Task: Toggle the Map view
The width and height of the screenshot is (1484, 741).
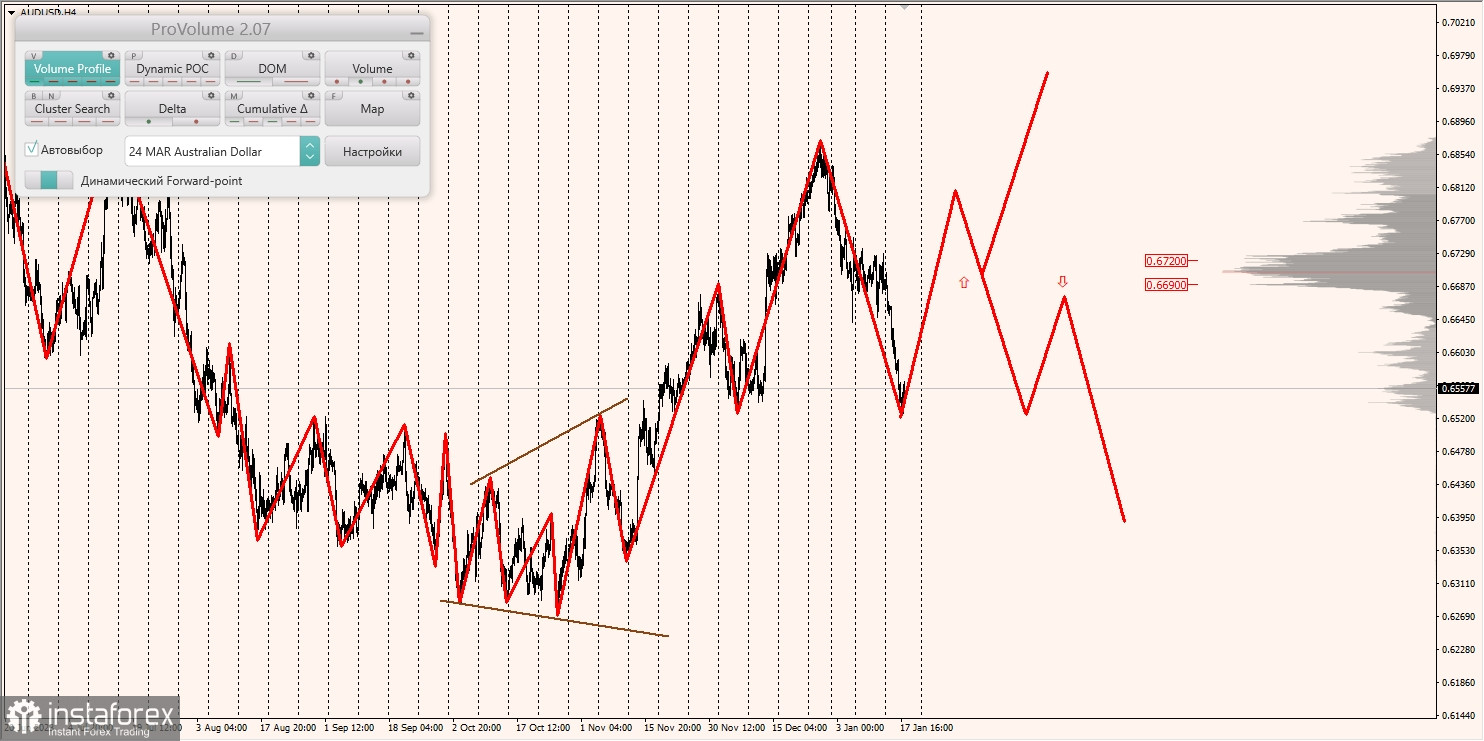Action: pos(372,108)
